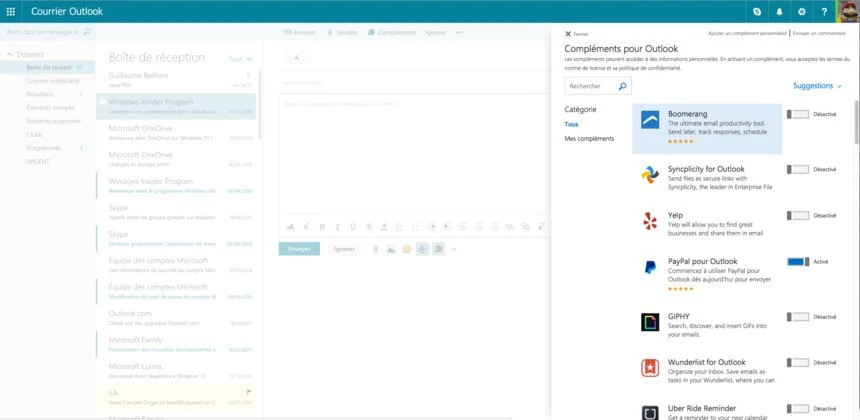Click the font color icon
This screenshot has width=860, height=420.
[x=384, y=226]
